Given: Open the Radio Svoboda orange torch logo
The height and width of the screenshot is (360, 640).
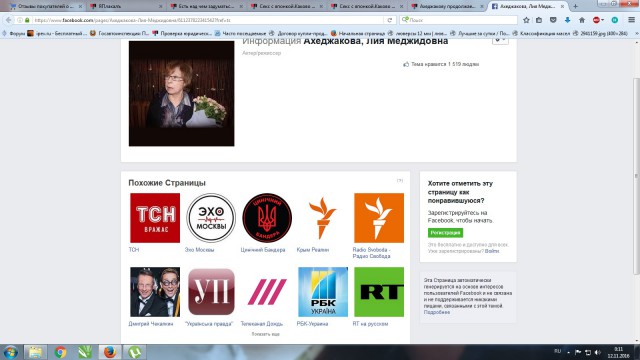Looking at the screenshot, I should pos(379,218).
